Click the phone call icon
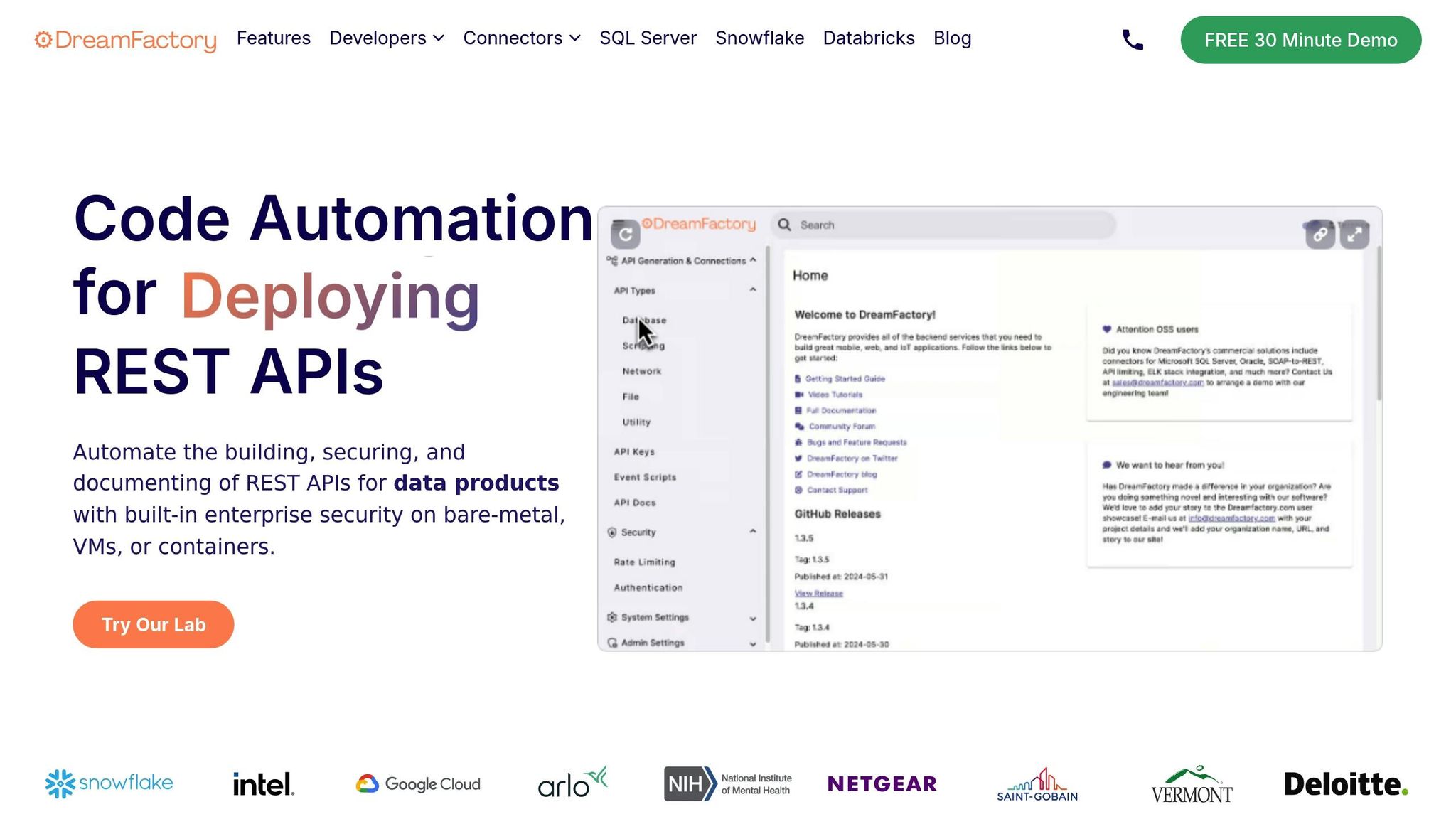The image size is (1456, 819). coord(1132,40)
